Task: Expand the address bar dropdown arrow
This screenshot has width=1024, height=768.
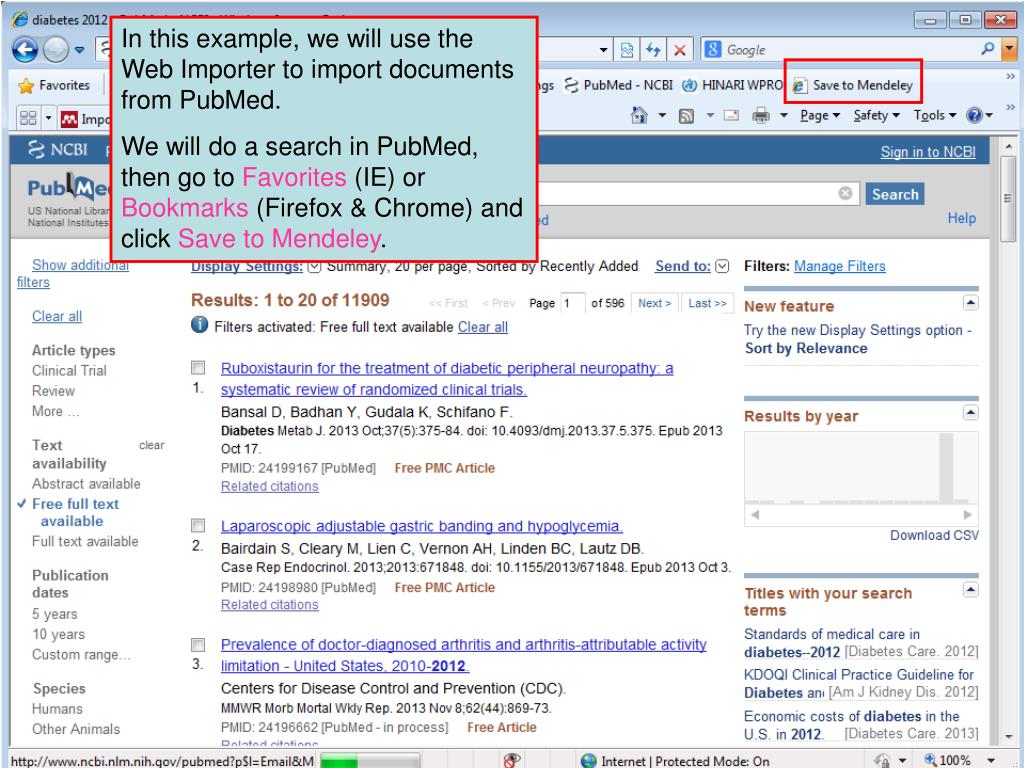Action: click(x=604, y=50)
